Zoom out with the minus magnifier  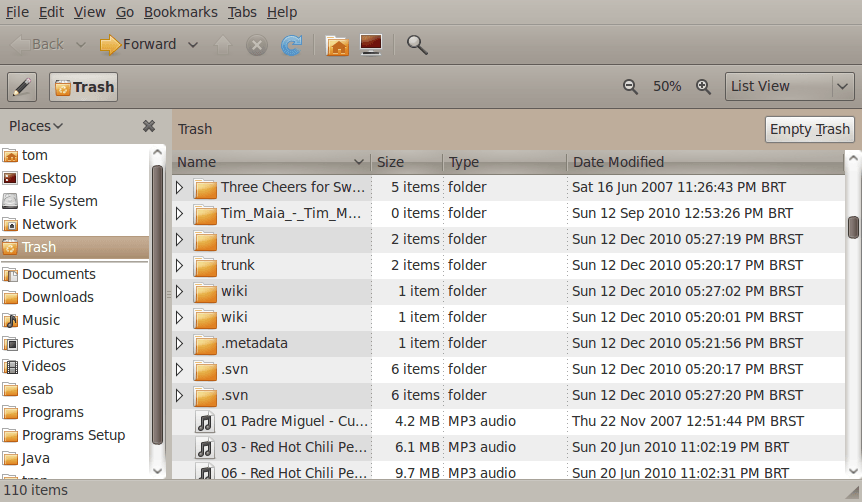pos(630,86)
